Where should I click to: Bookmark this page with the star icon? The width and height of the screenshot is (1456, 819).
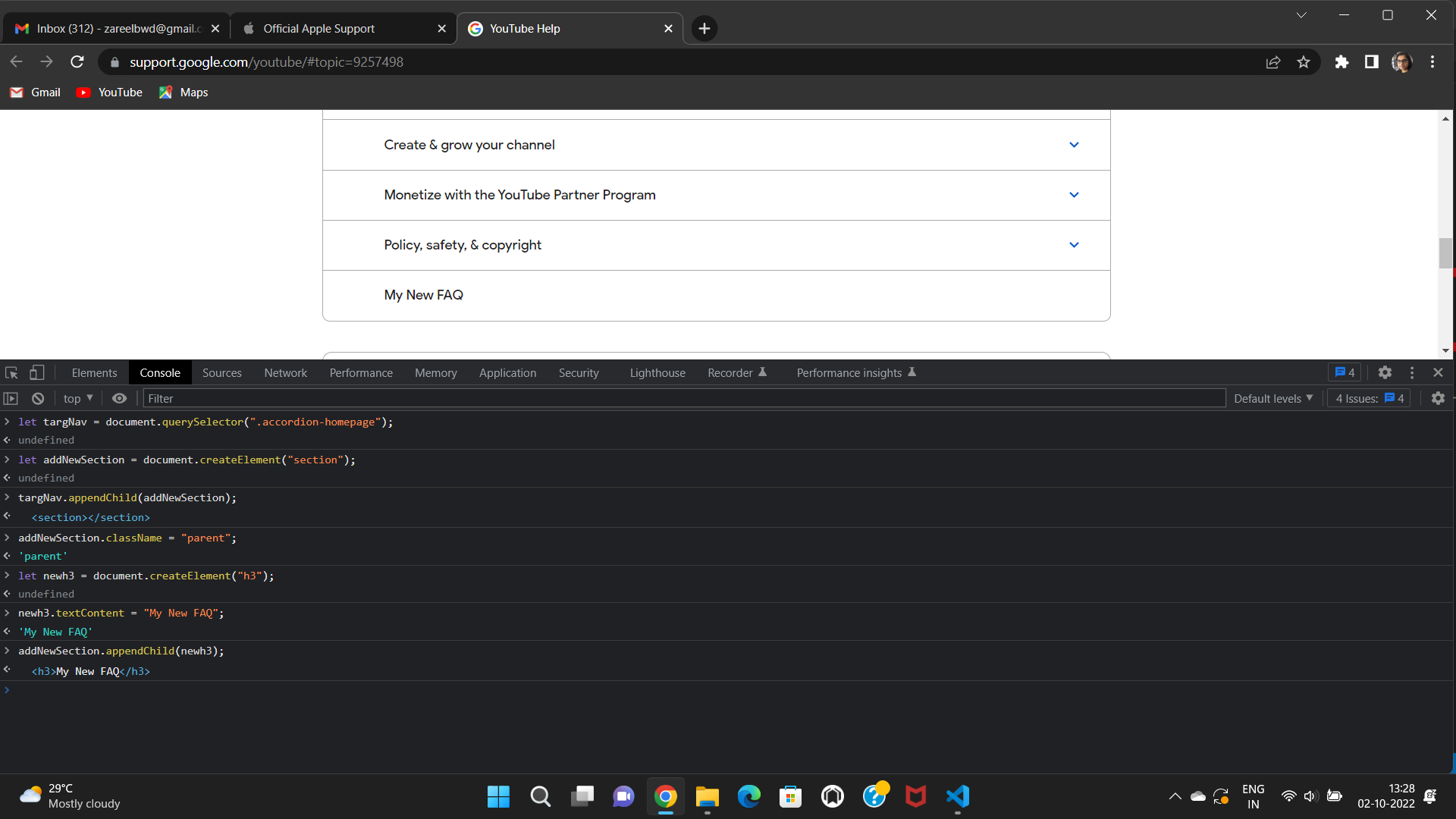click(x=1304, y=62)
